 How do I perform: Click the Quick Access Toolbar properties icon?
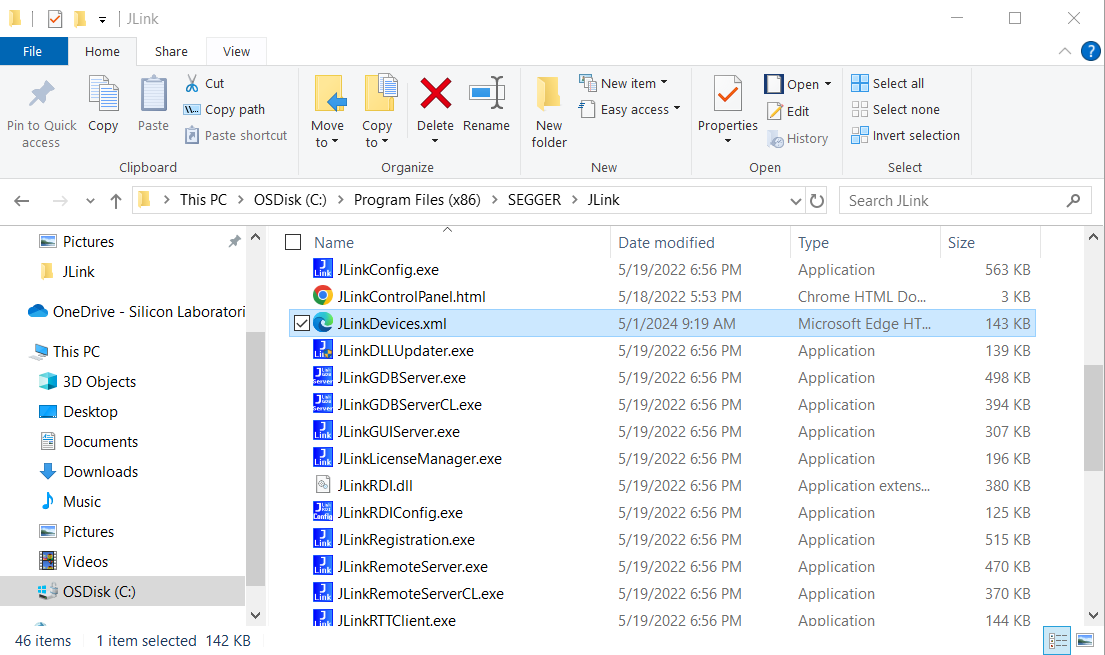55,18
